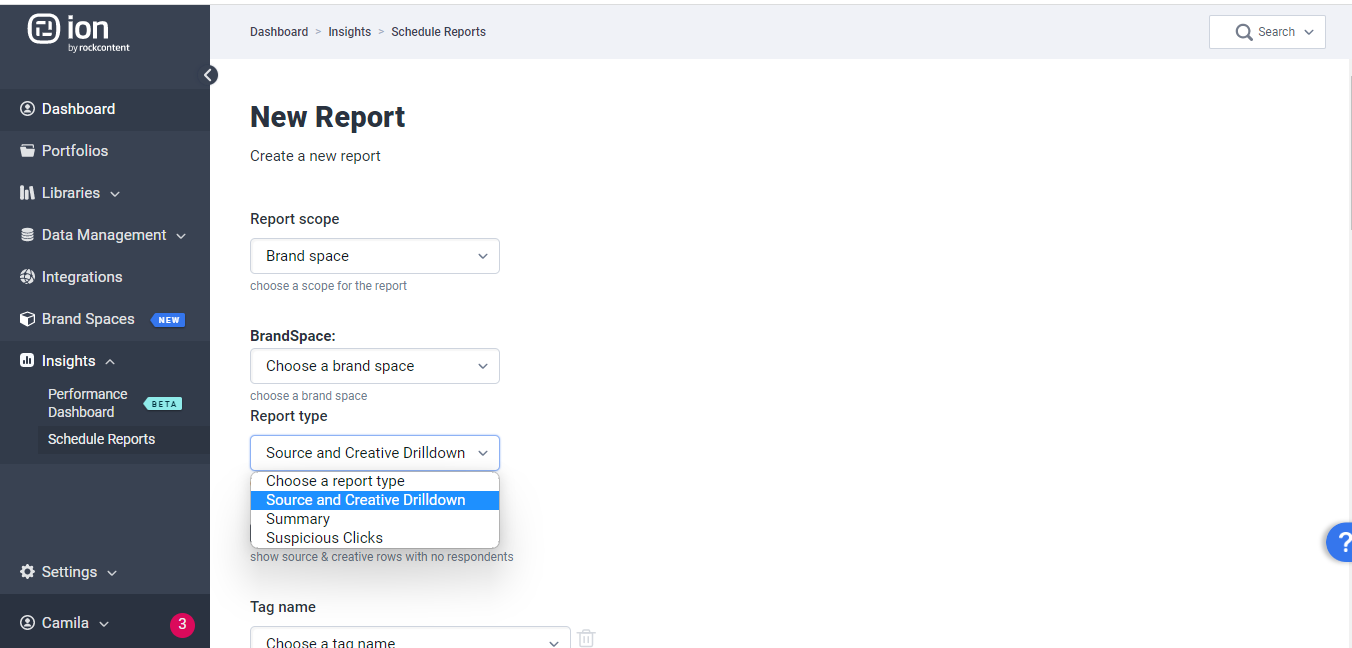Open the blue help question mark button
1352x648 pixels.
[x=1340, y=543]
